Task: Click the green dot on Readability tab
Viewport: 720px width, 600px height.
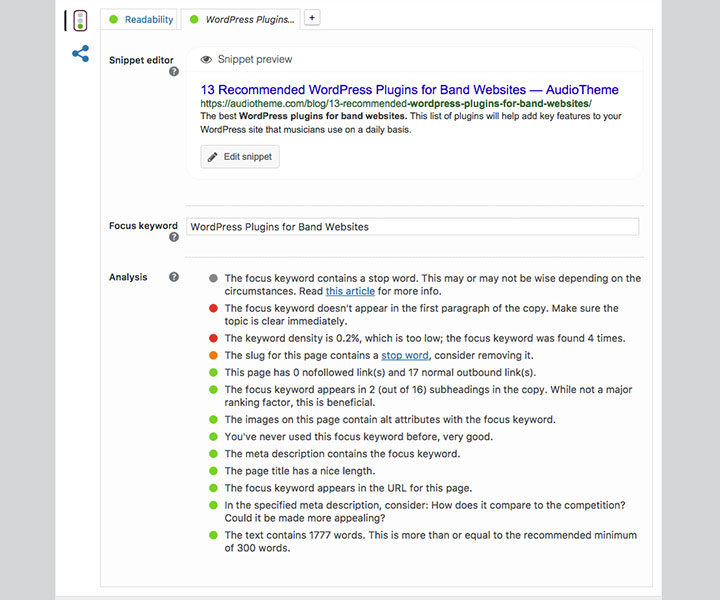Action: [113, 20]
